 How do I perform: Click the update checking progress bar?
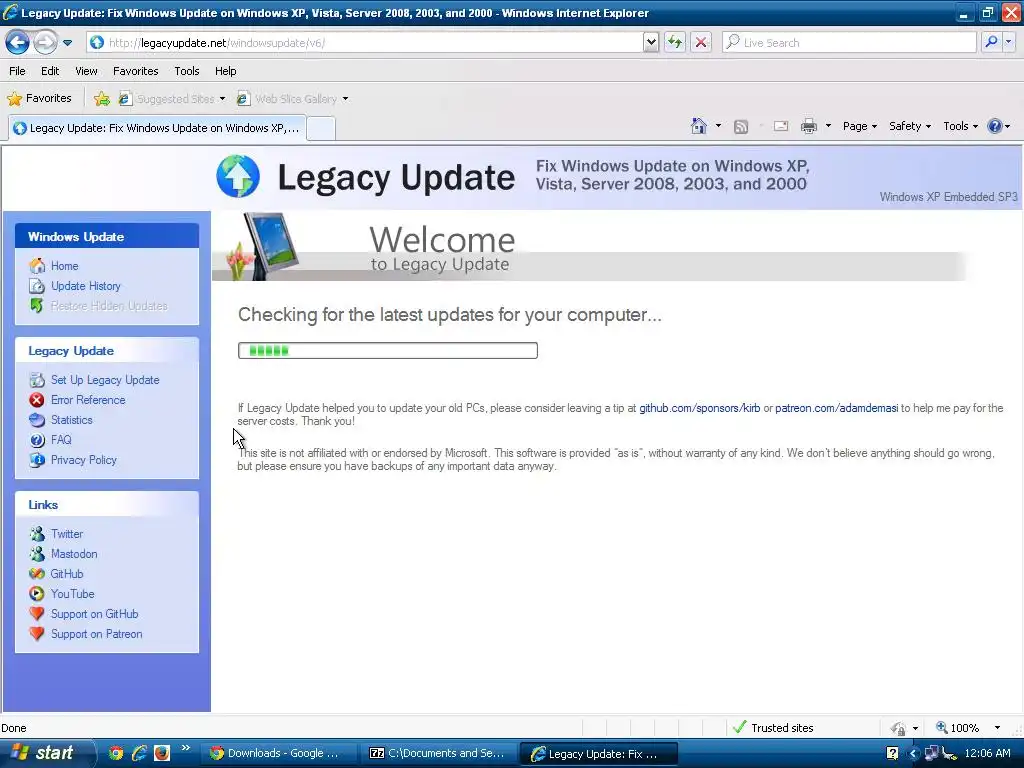pos(388,351)
